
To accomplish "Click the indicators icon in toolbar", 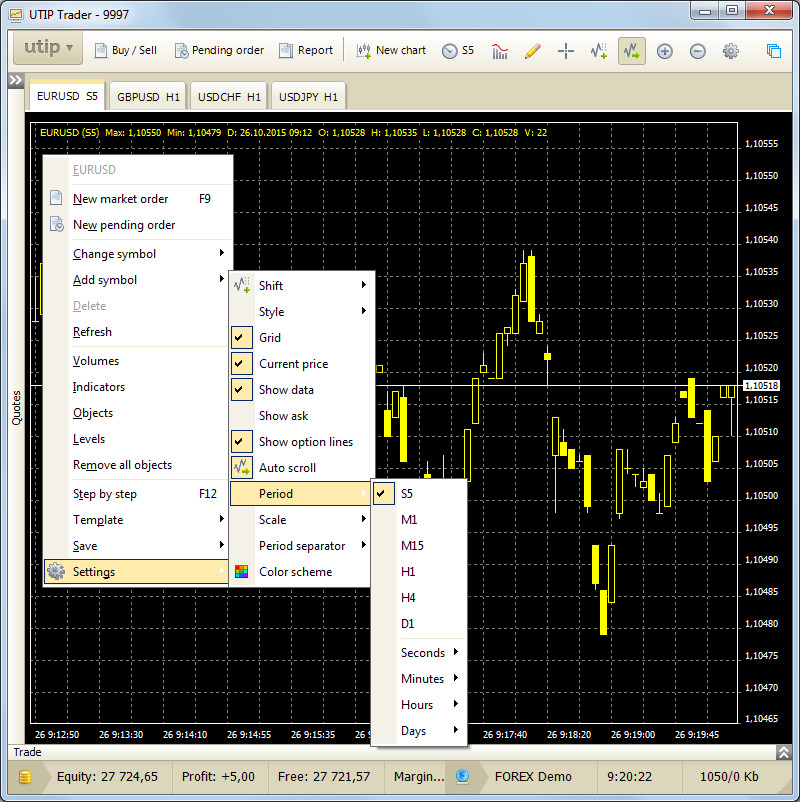I will pos(500,51).
